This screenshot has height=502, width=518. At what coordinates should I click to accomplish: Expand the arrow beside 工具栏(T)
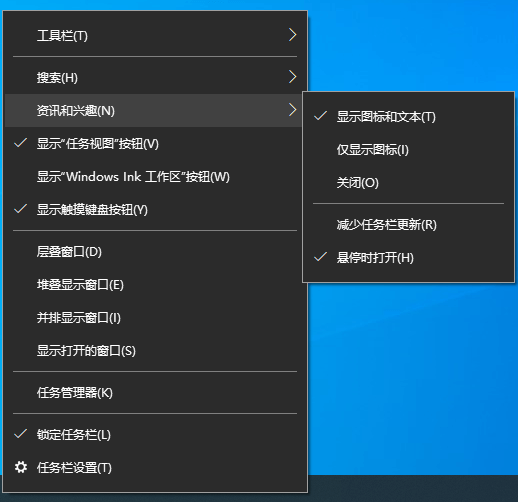[292, 35]
